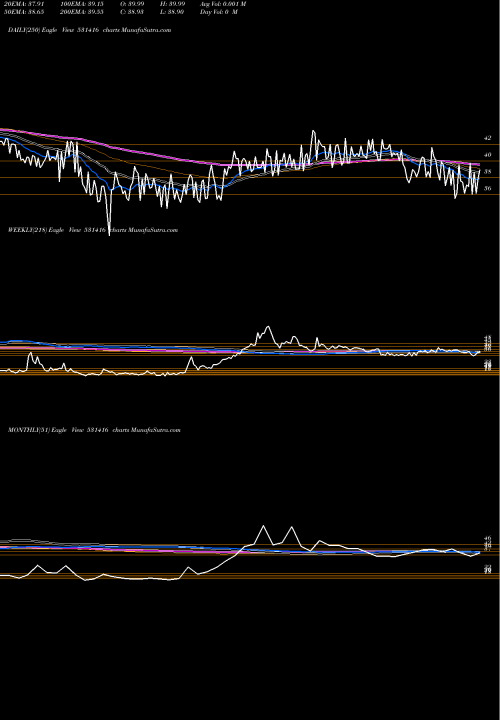This screenshot has width=500, height=720.
Task: Select the Close price 'C:' value
Action: pos(132,11)
